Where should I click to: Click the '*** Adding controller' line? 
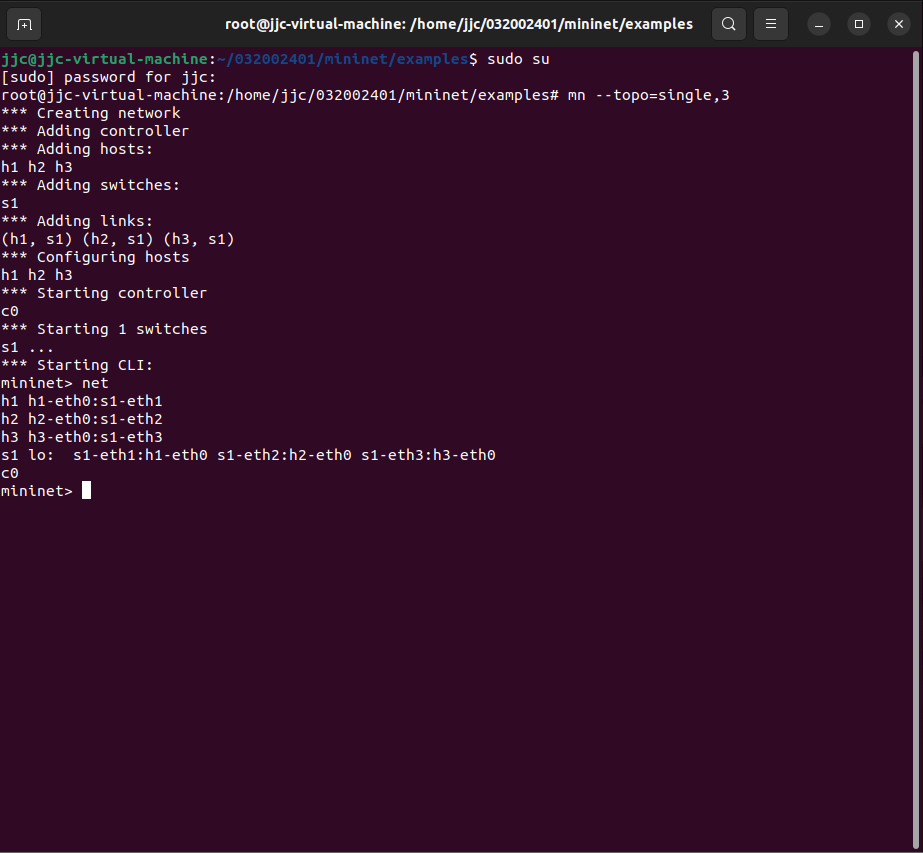pos(95,131)
